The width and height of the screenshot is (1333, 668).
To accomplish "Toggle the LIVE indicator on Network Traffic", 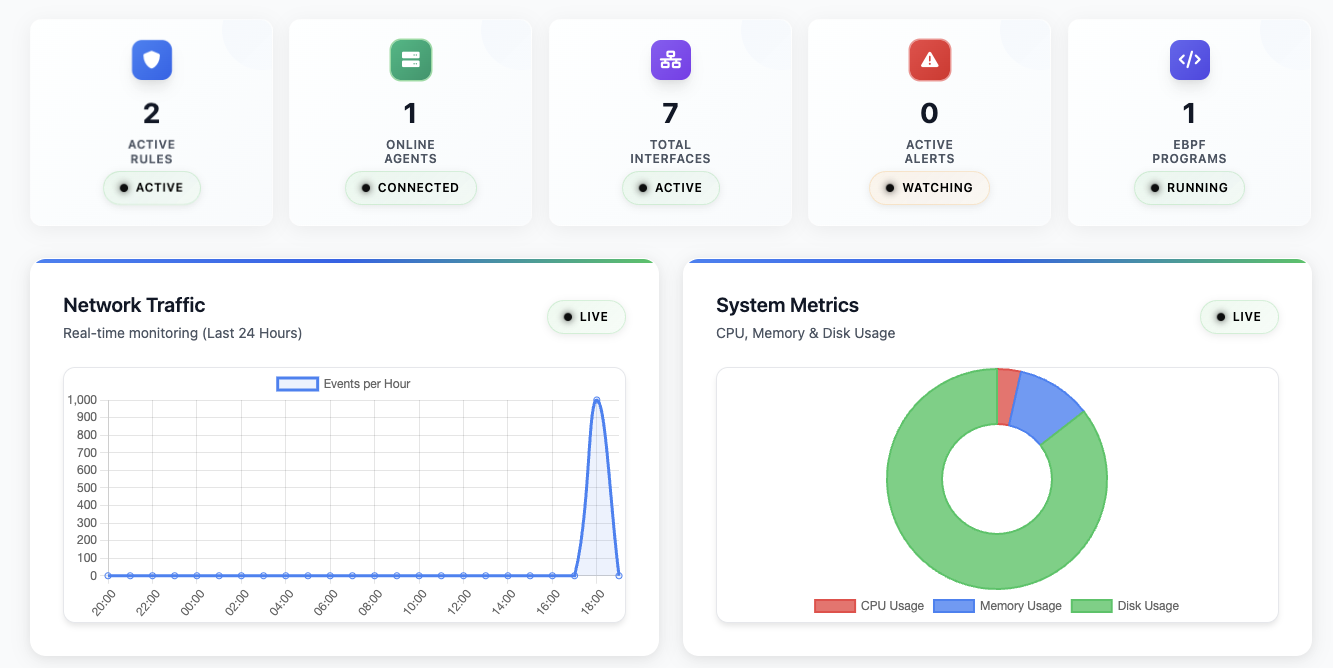I will (586, 316).
